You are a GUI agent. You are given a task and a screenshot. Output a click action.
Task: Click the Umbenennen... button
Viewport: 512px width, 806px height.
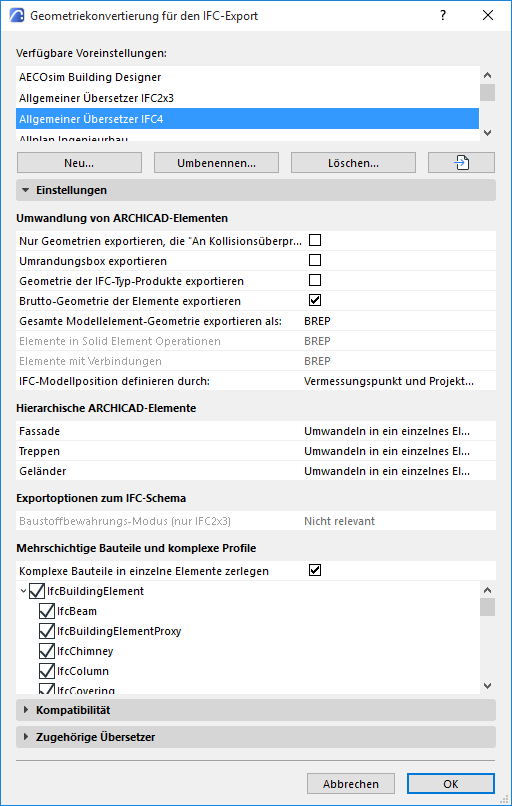tap(216, 163)
